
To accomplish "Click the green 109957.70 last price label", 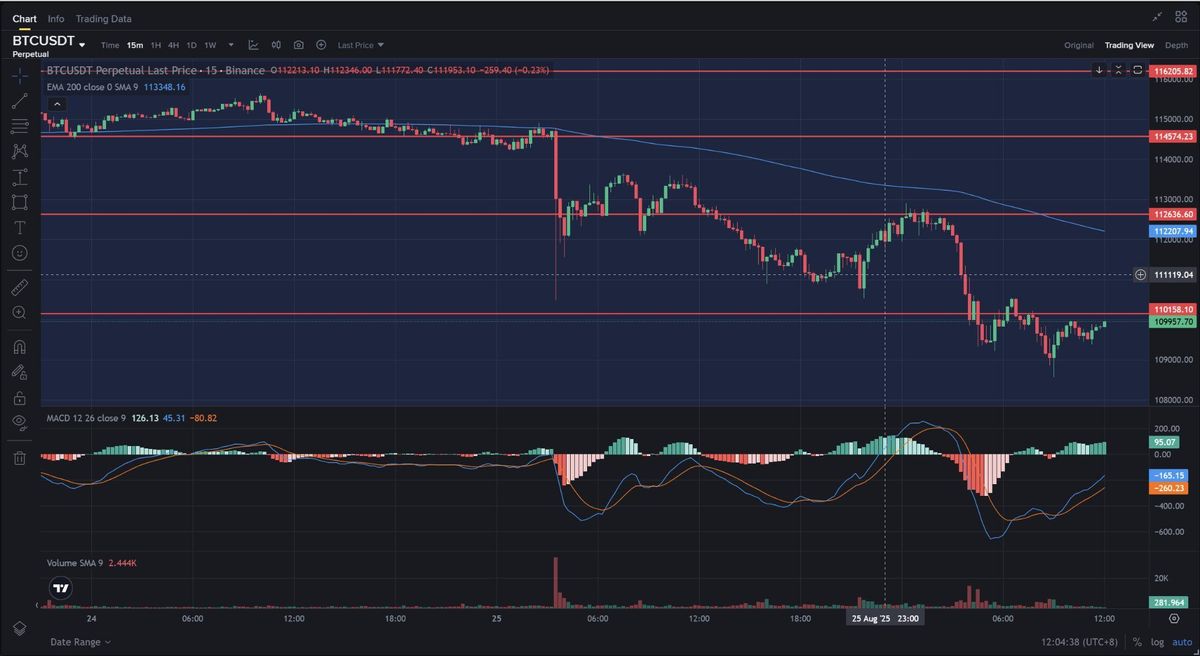I will coord(1173,322).
